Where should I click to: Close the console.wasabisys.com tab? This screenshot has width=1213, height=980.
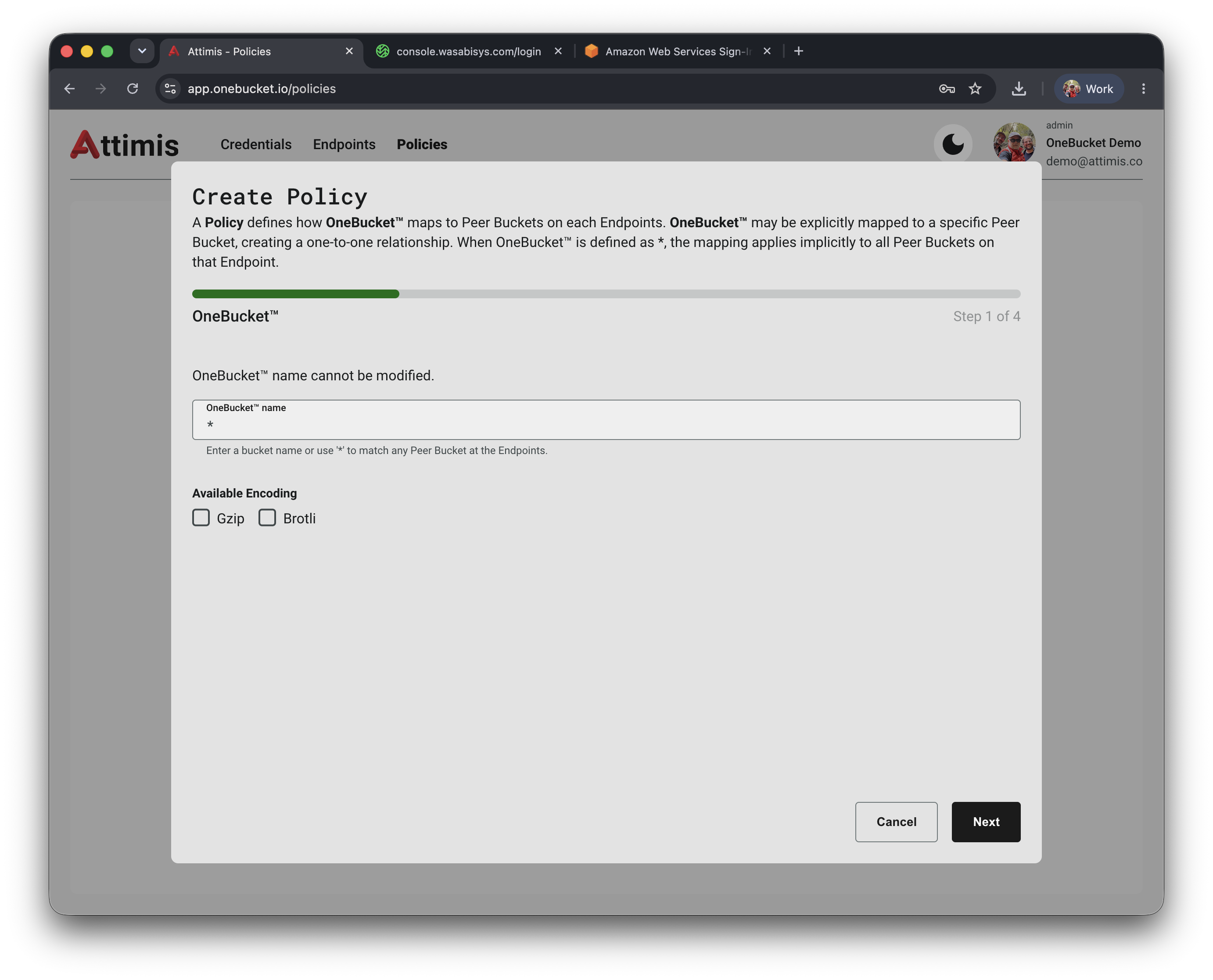tap(558, 51)
